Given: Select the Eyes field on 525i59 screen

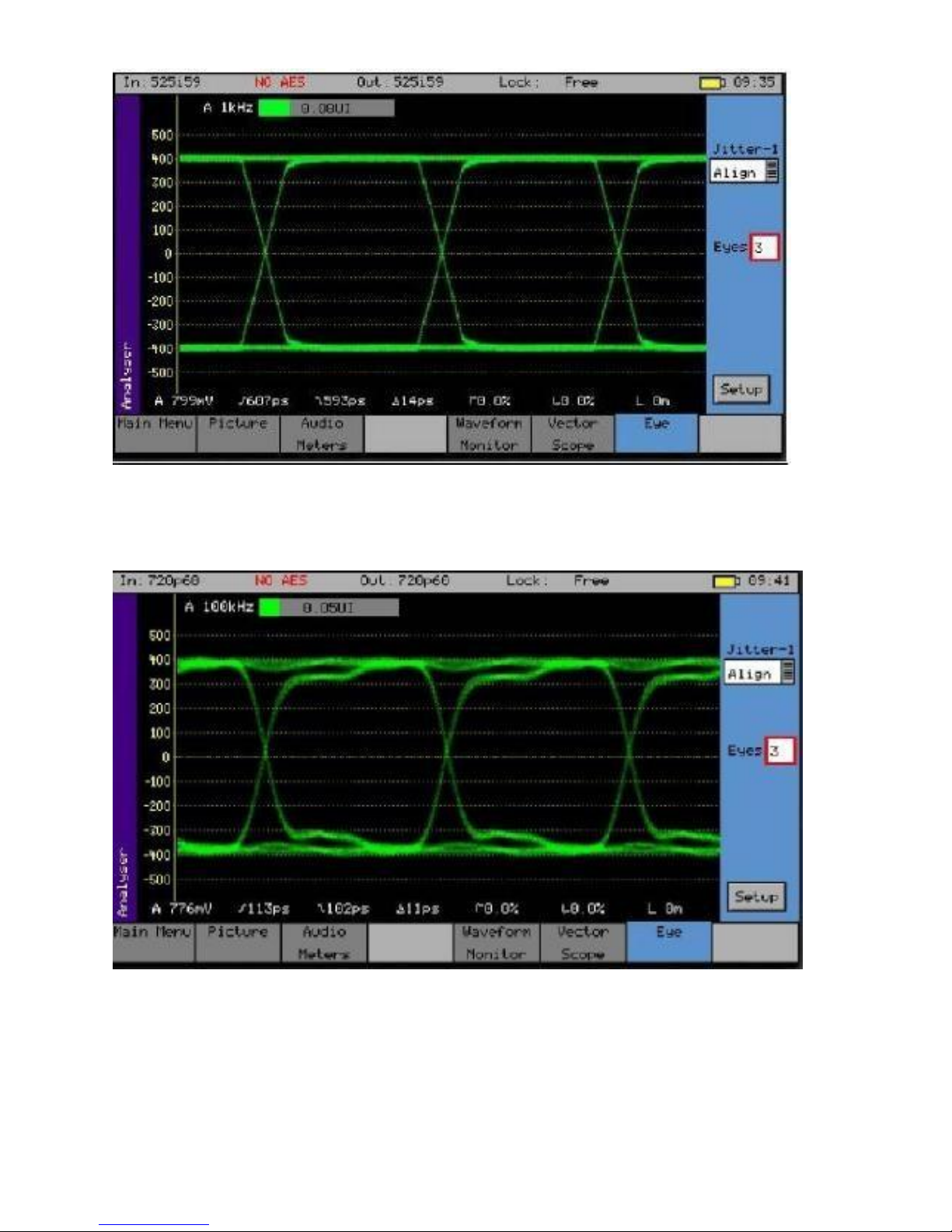Looking at the screenshot, I should click(x=764, y=248).
